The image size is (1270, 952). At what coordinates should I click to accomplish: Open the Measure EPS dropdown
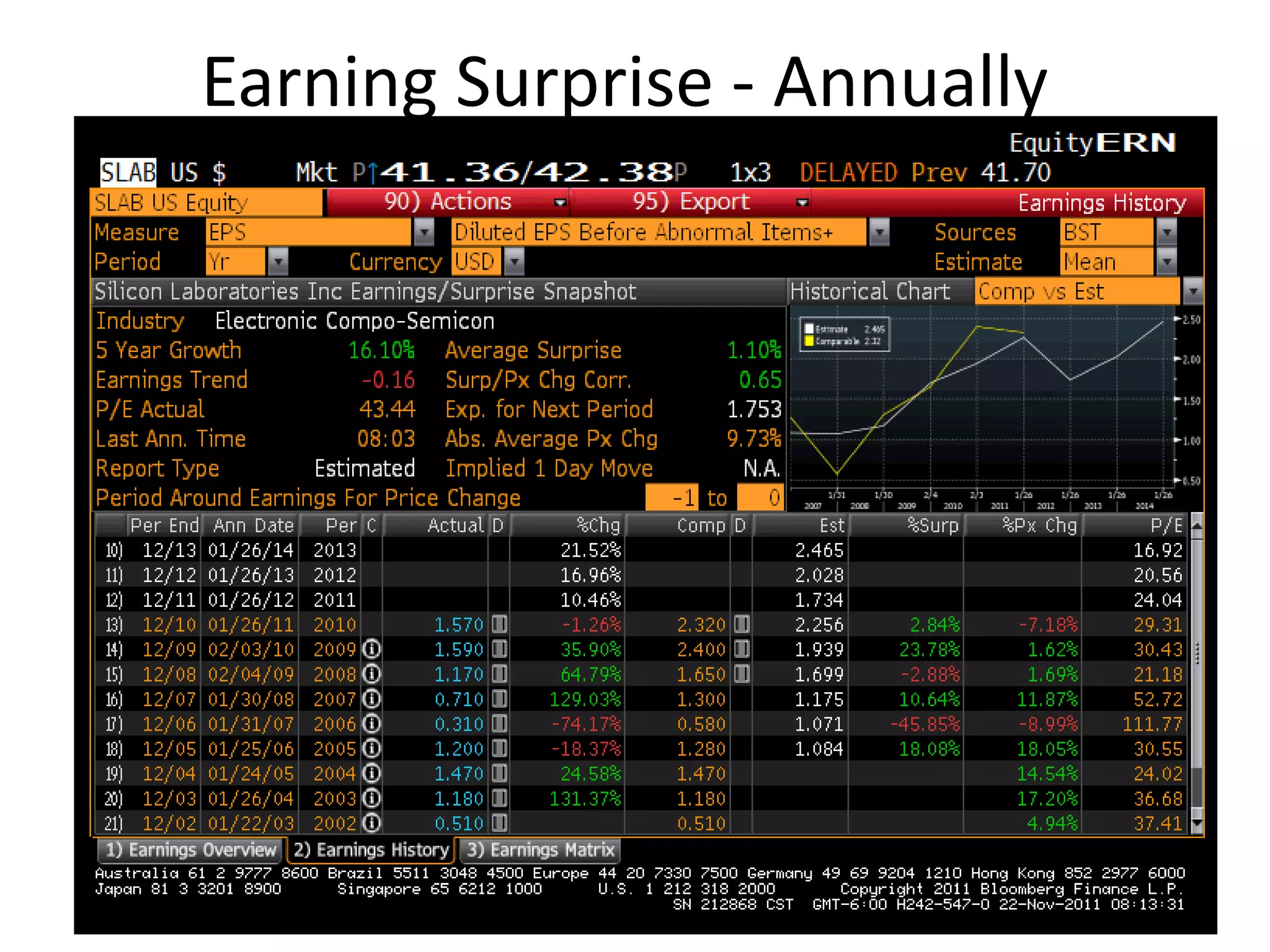tap(424, 232)
